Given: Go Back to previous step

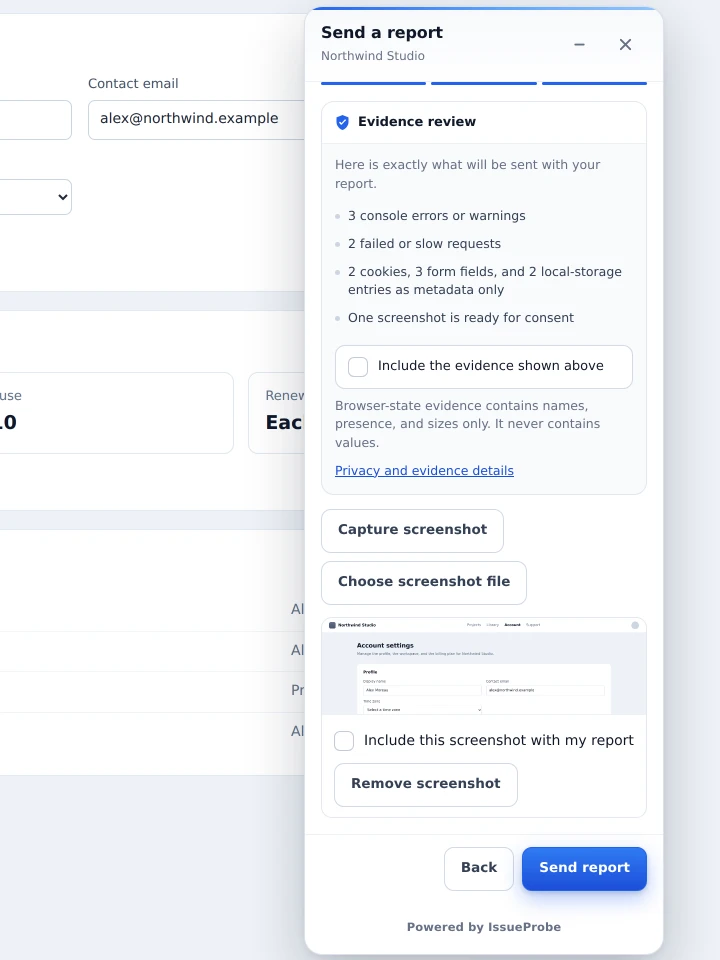Looking at the screenshot, I should click(x=479, y=868).
